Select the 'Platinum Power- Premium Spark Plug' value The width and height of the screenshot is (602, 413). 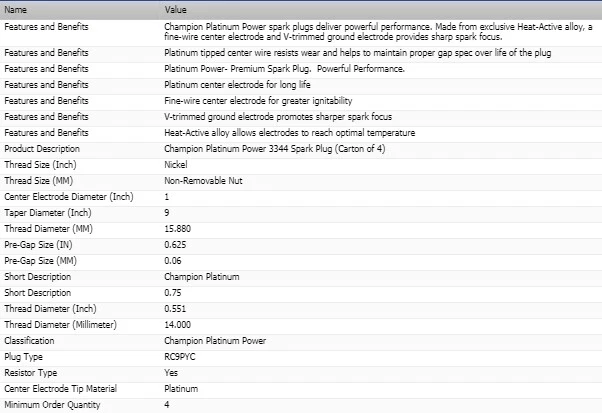284,69
